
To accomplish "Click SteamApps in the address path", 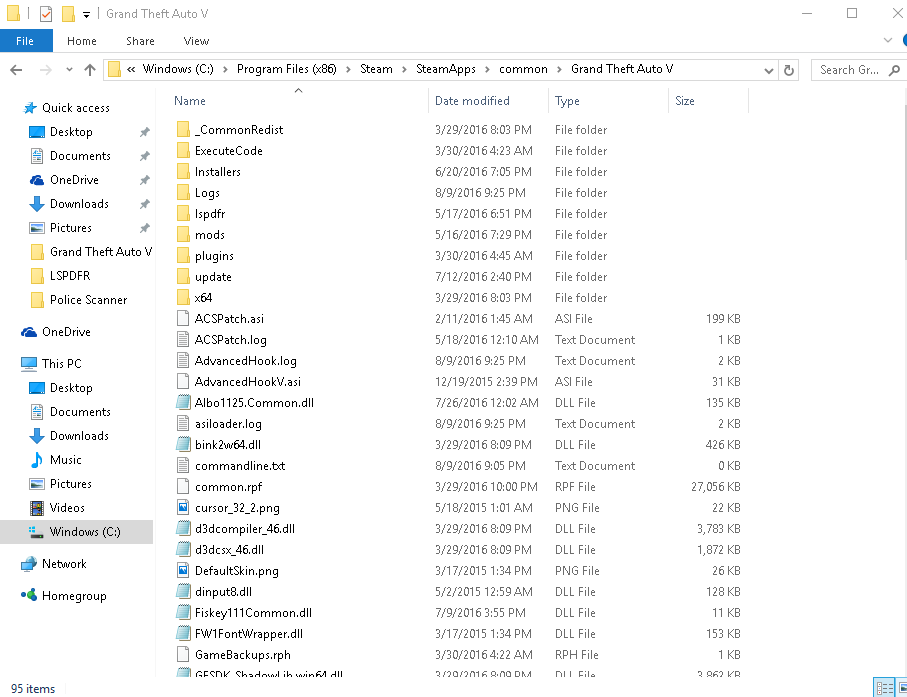I will tap(445, 69).
